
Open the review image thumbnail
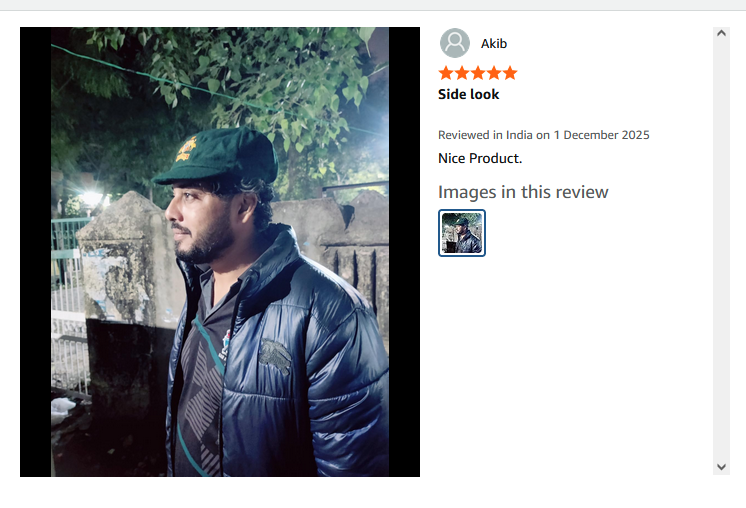click(462, 233)
